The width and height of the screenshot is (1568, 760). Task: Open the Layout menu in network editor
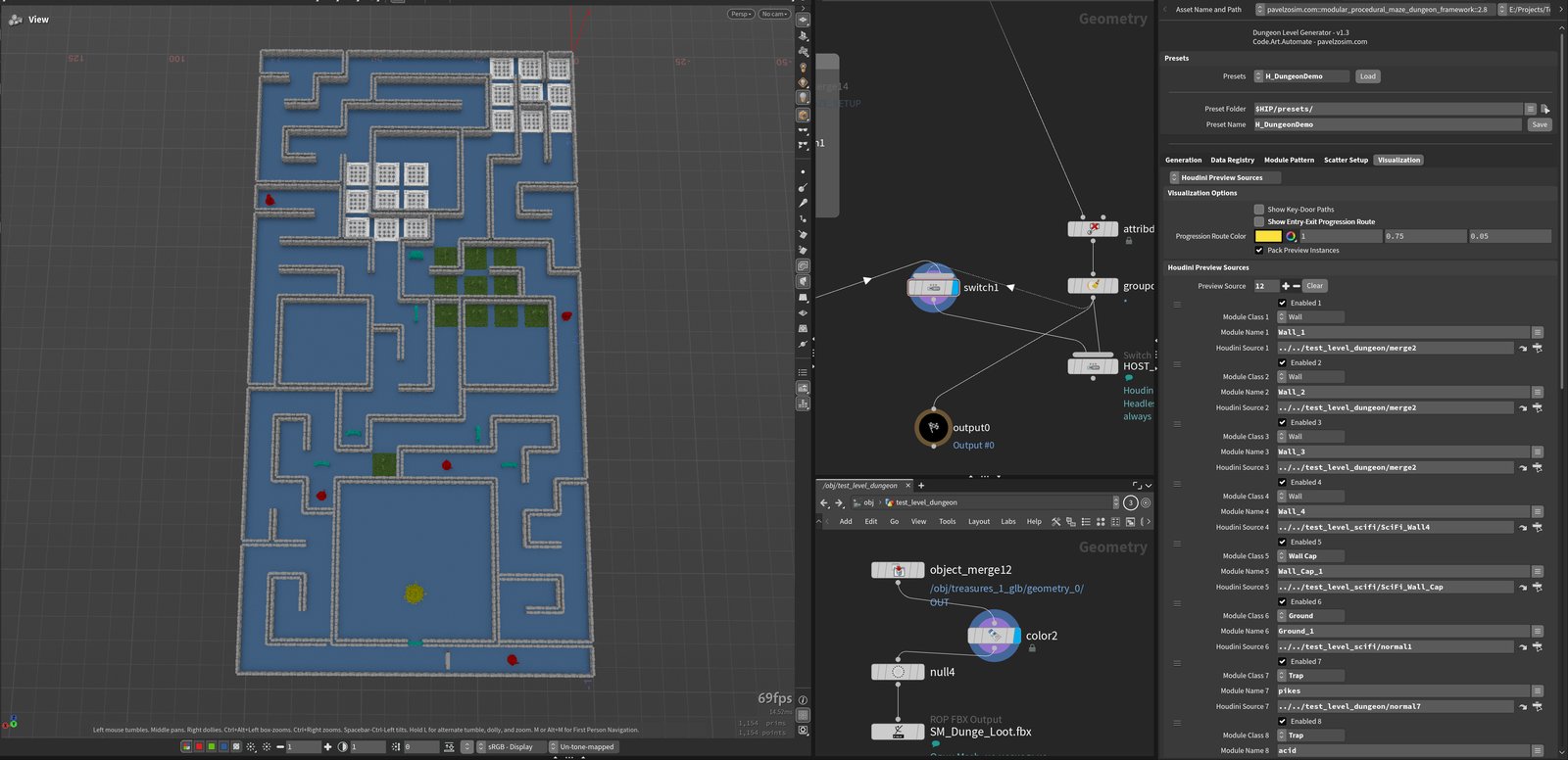click(979, 522)
